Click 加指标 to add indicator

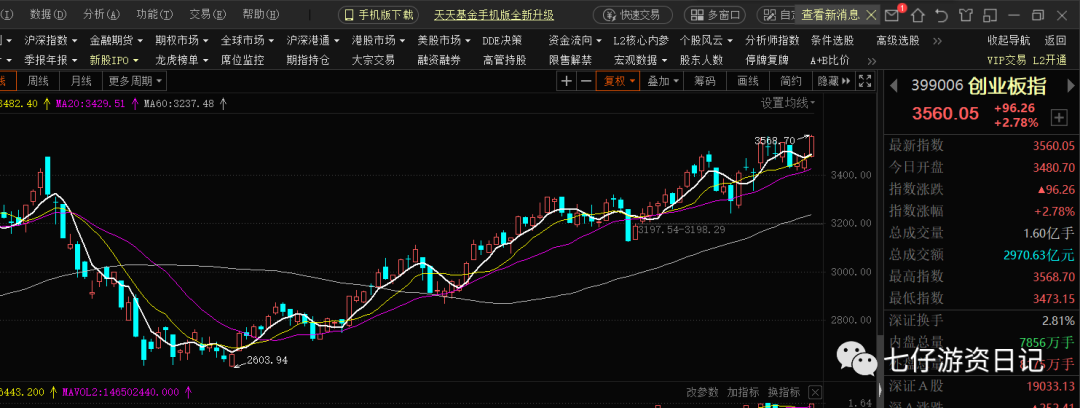point(745,392)
